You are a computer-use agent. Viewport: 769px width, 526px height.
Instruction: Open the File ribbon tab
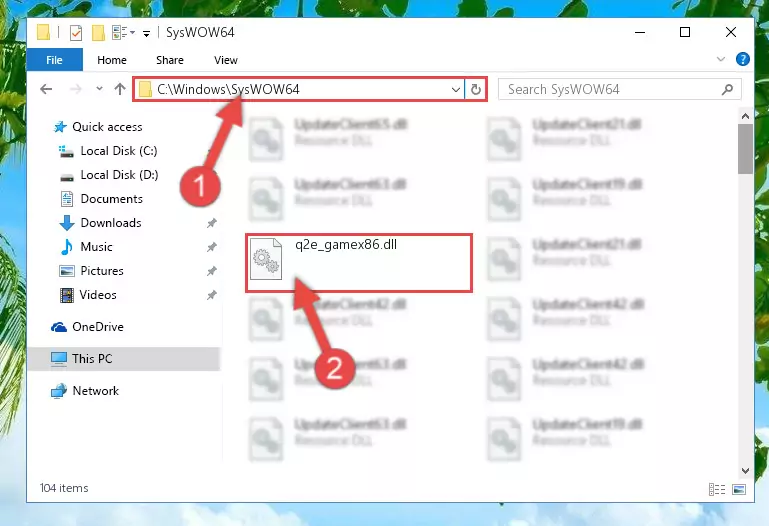[x=54, y=60]
